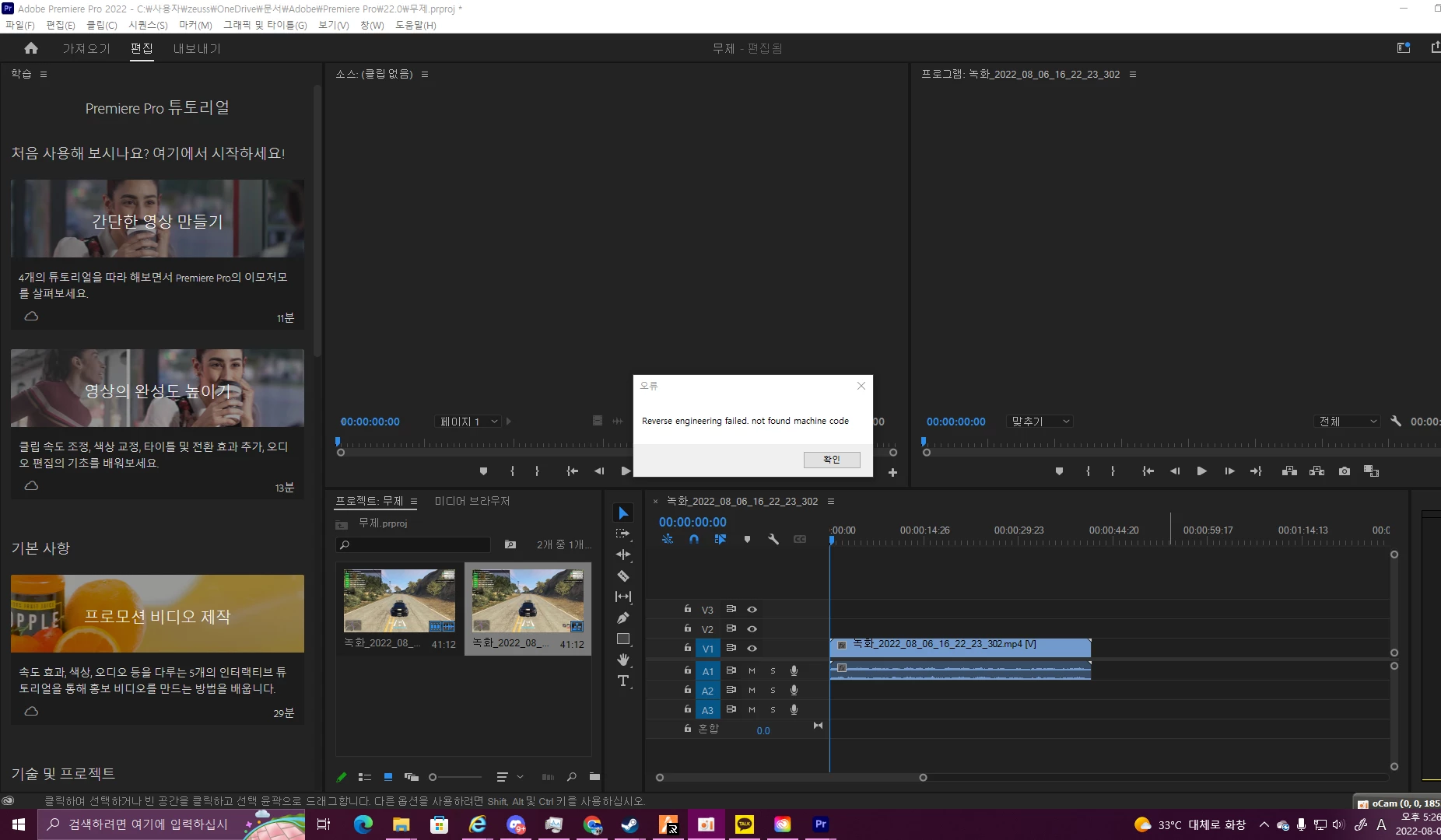Open the timeline sequence panel menu
1441x840 pixels.
pos(831,501)
